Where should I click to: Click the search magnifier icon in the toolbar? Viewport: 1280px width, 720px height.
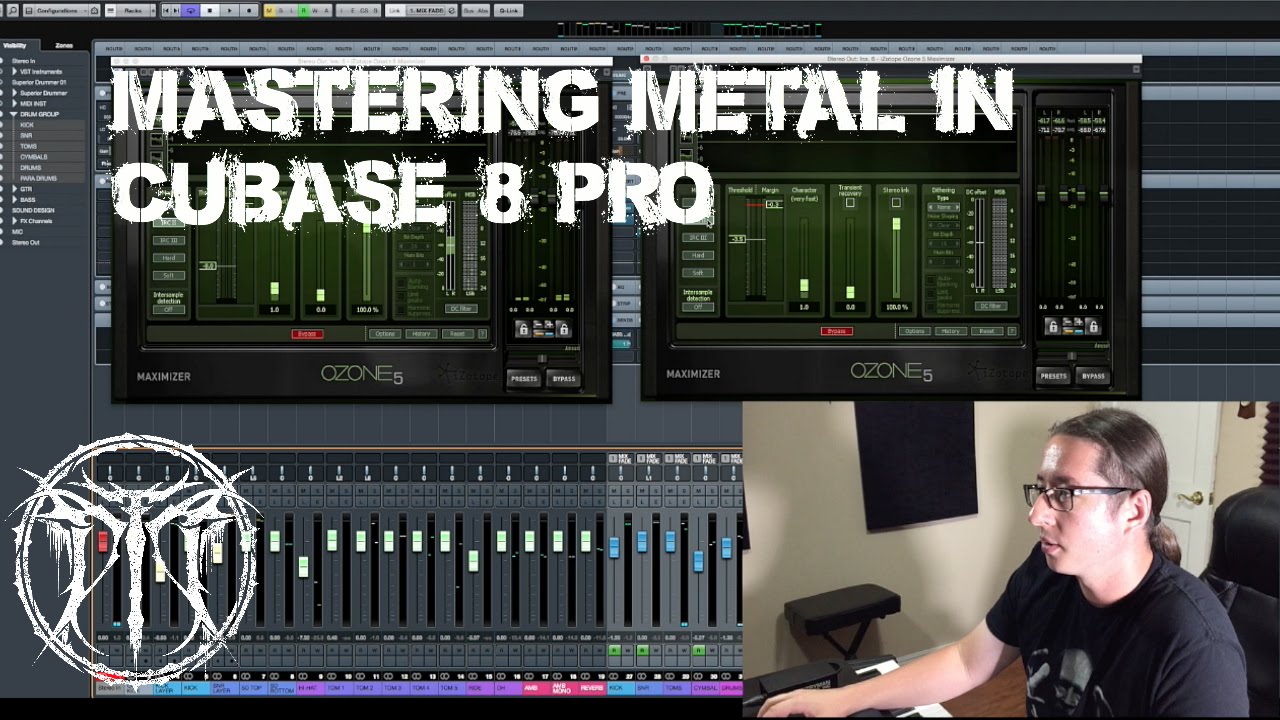point(12,10)
